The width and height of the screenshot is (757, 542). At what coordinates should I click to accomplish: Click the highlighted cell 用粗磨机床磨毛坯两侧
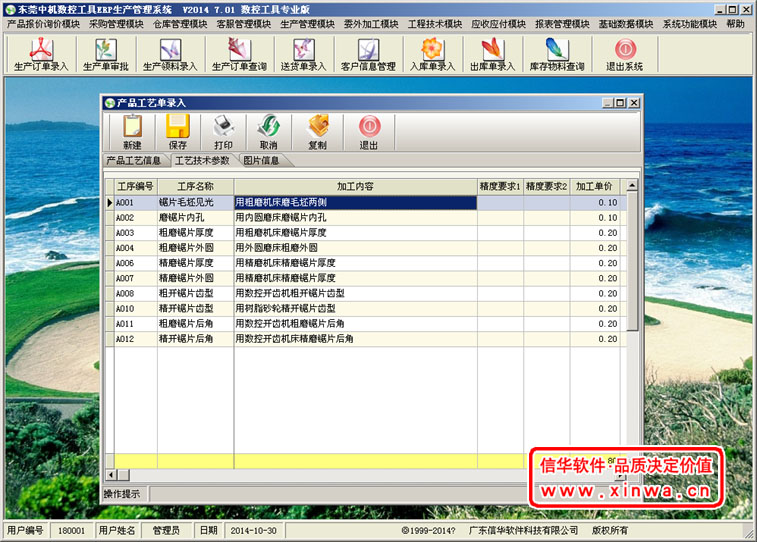[x=355, y=203]
